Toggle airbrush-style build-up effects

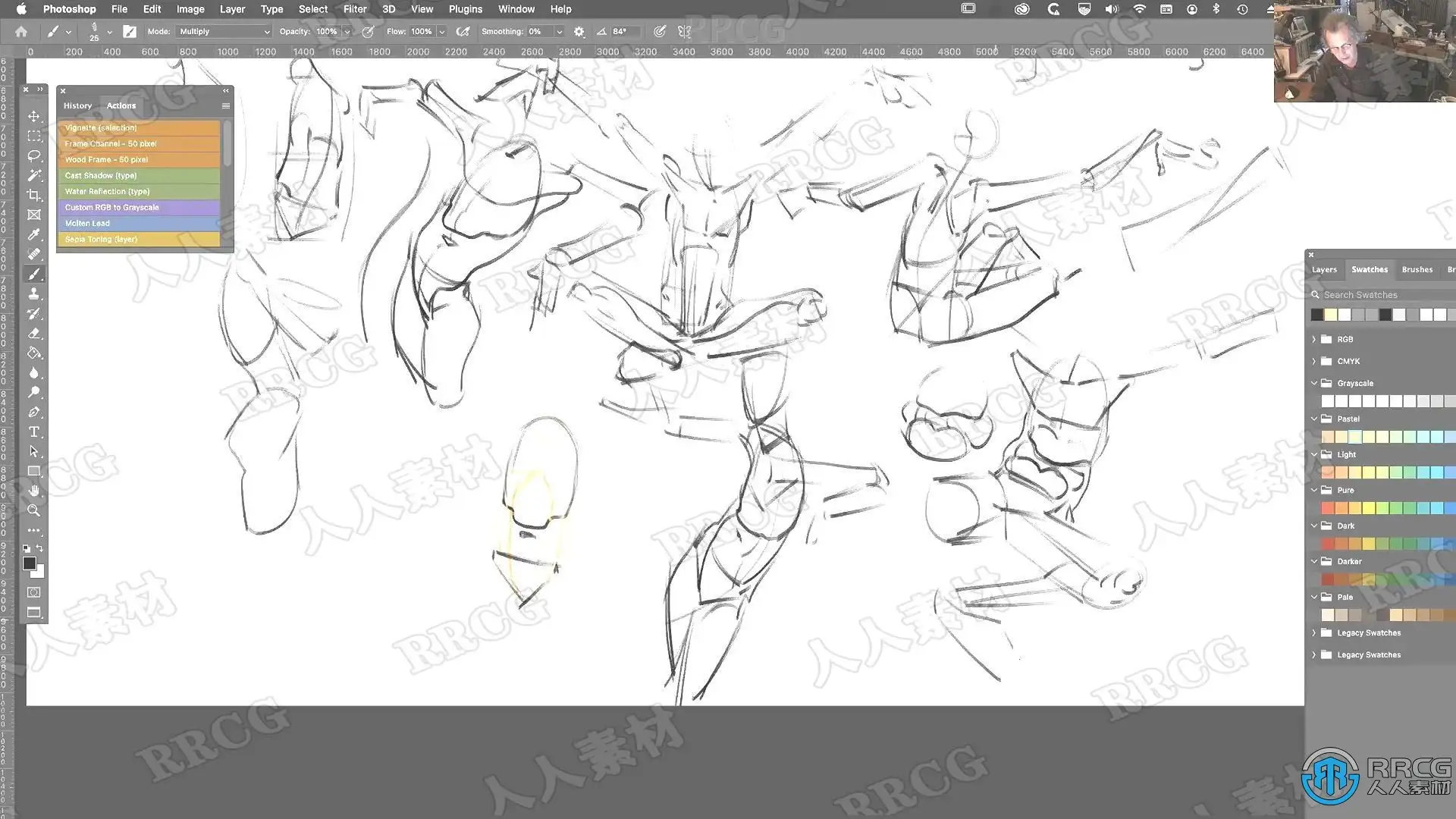click(x=463, y=32)
